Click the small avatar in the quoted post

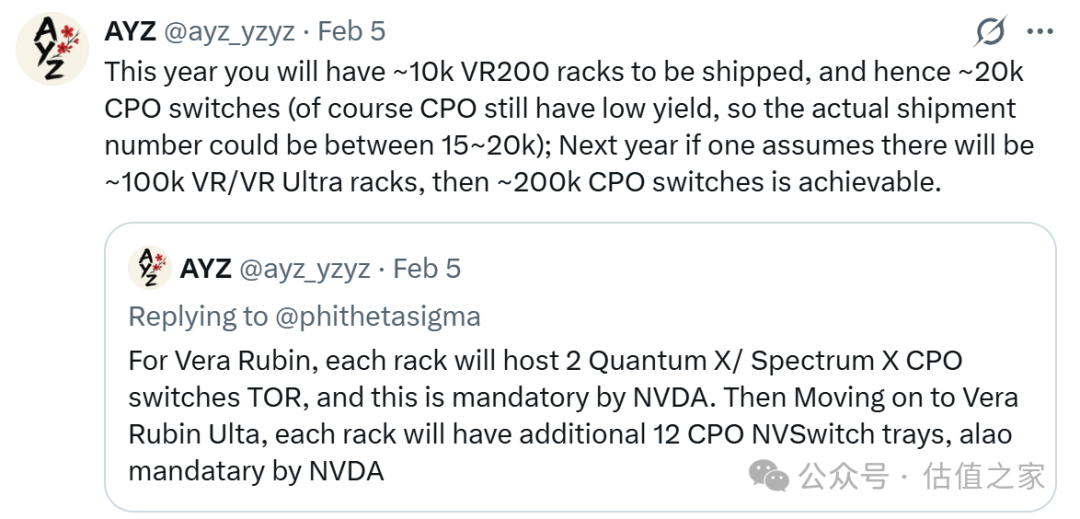148,268
